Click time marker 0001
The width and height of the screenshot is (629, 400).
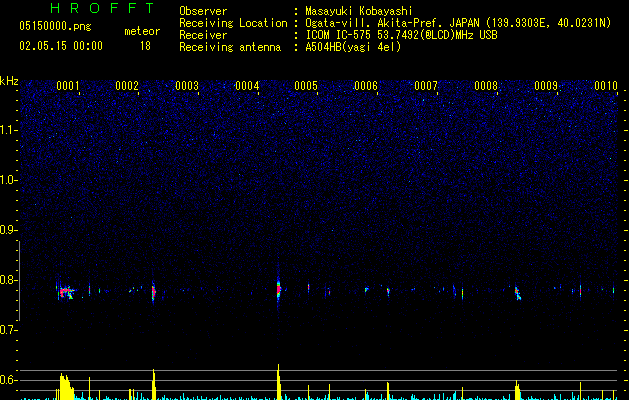[67, 86]
